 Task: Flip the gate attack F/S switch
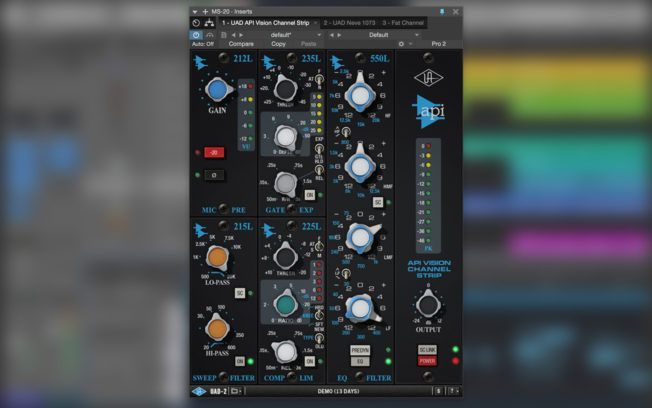(319, 79)
